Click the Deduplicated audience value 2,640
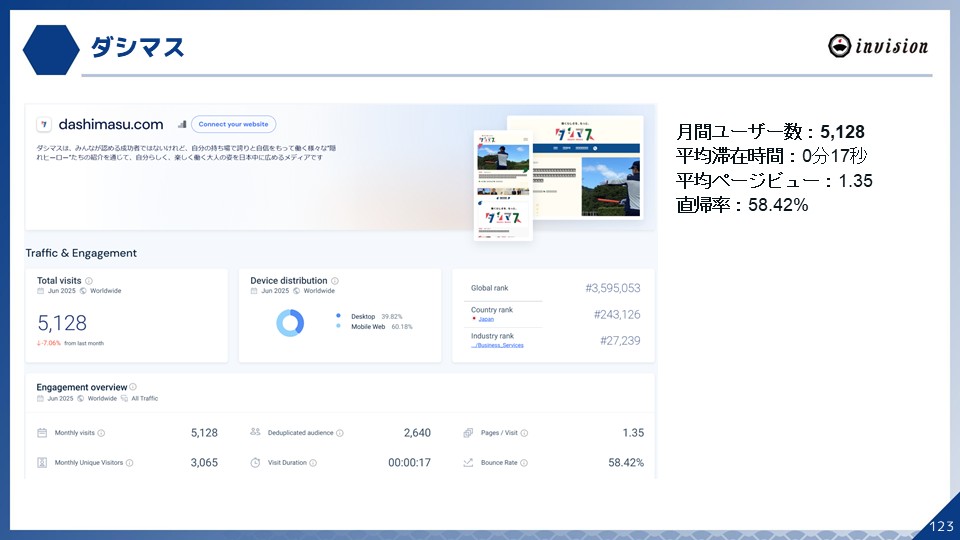This screenshot has height=540, width=960. pos(417,433)
